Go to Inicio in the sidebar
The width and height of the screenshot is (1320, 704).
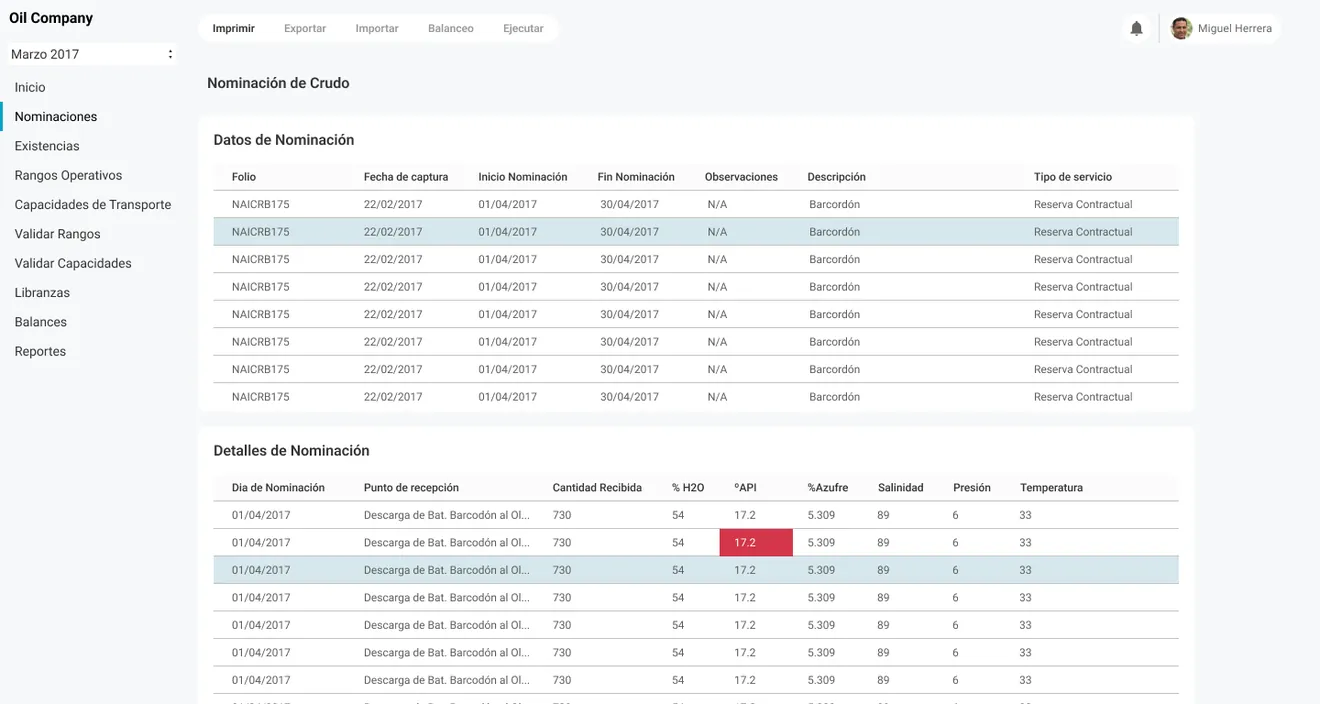click(x=30, y=87)
